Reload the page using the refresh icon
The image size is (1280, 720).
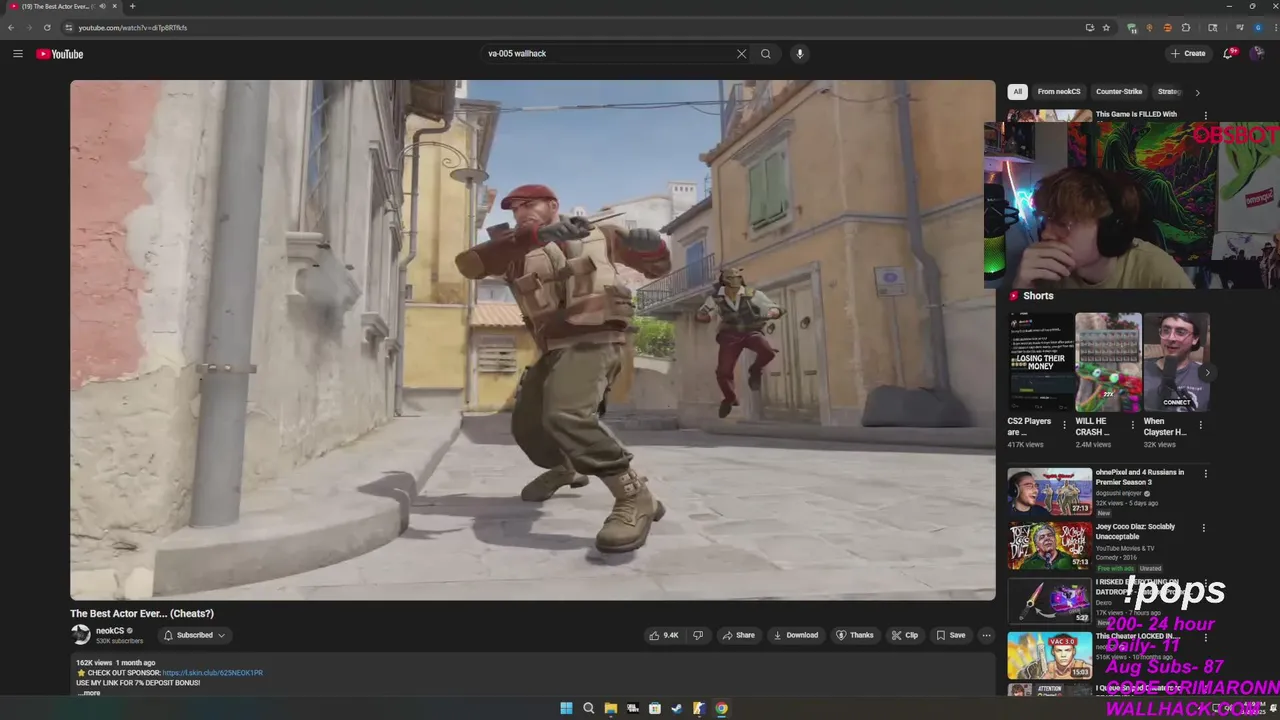tap(46, 27)
